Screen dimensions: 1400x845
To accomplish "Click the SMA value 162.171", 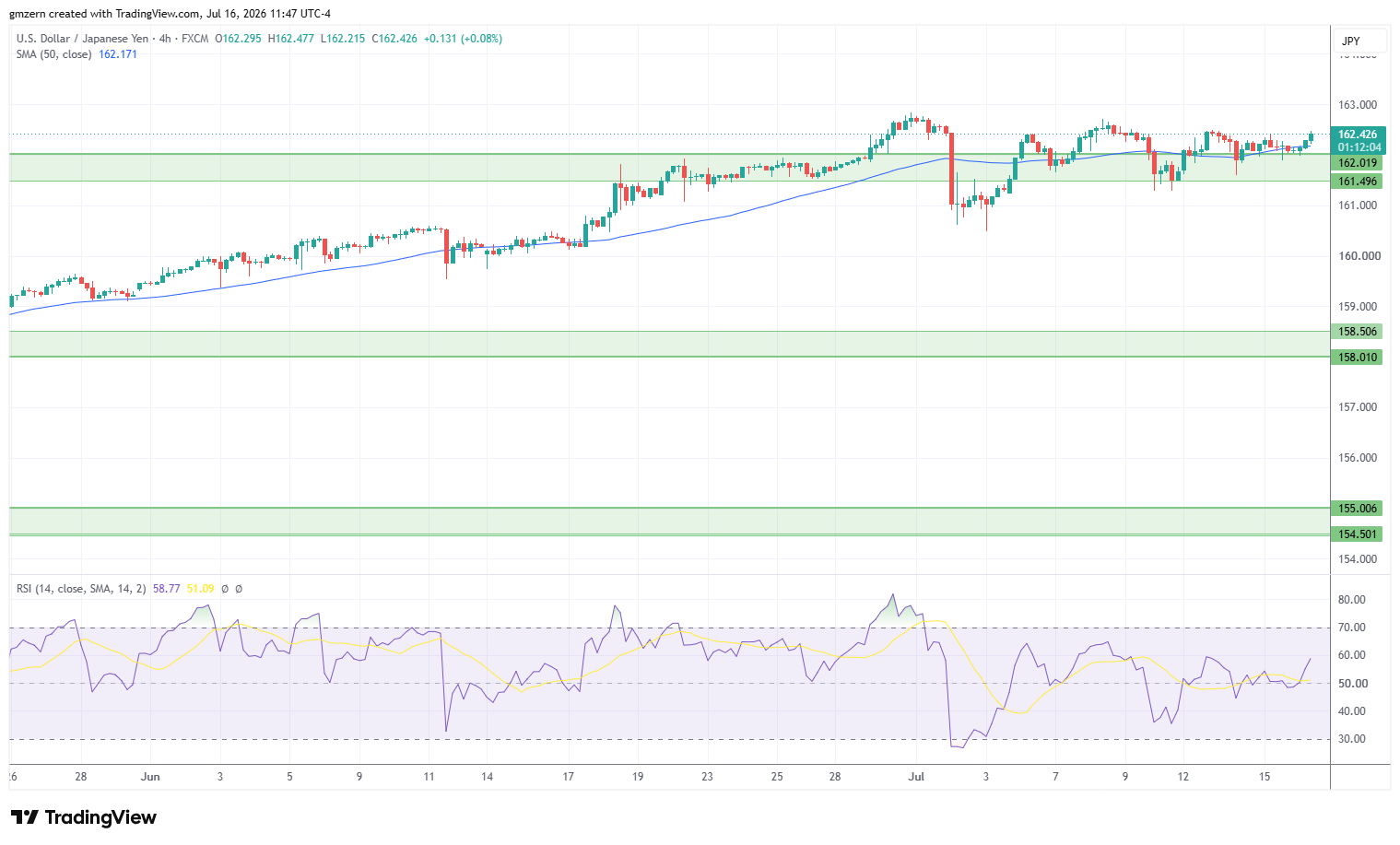I will coord(118,54).
